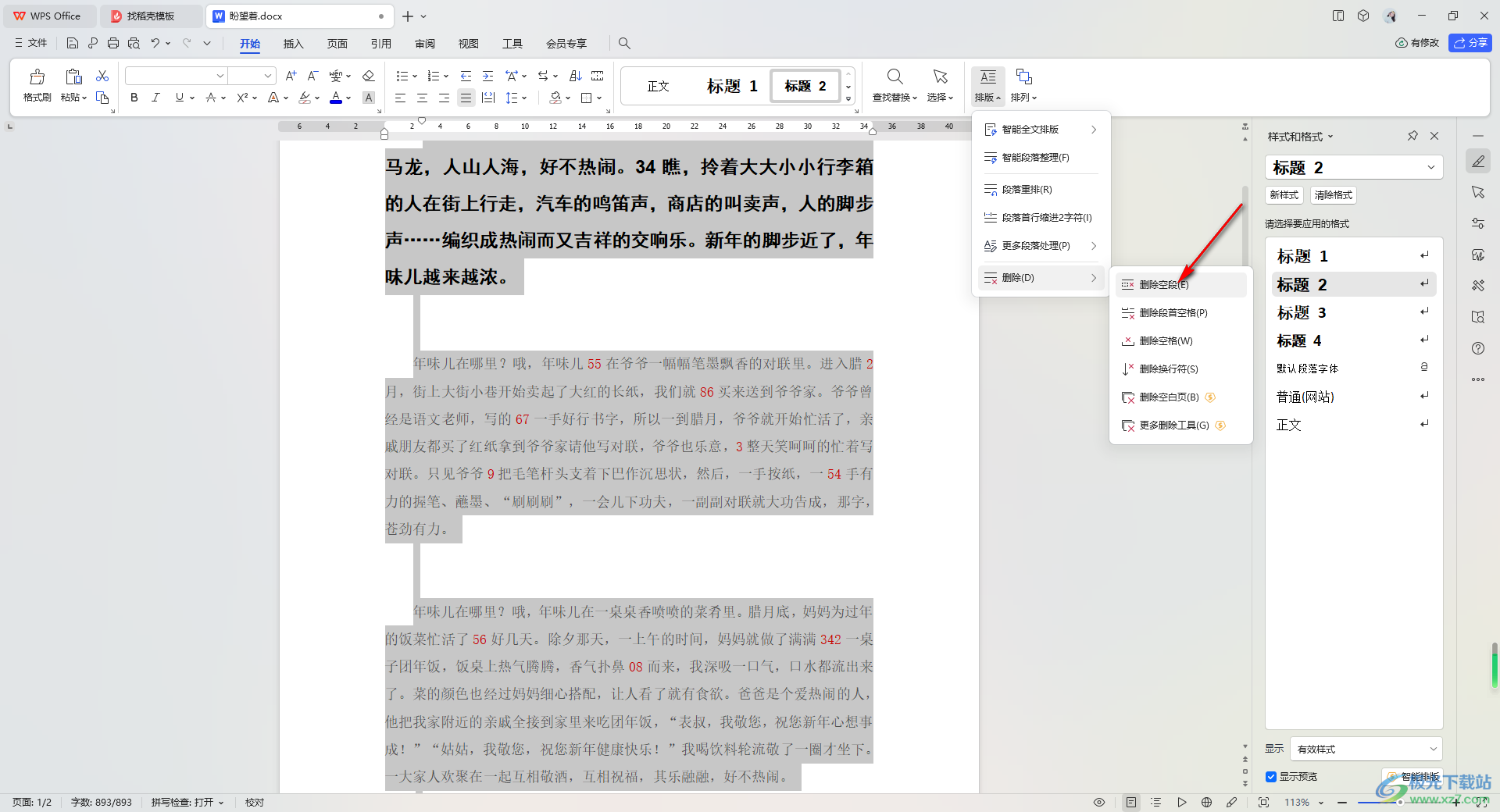Click the Increase Indent icon
Viewport: 1500px width, 812px height.
[487, 76]
